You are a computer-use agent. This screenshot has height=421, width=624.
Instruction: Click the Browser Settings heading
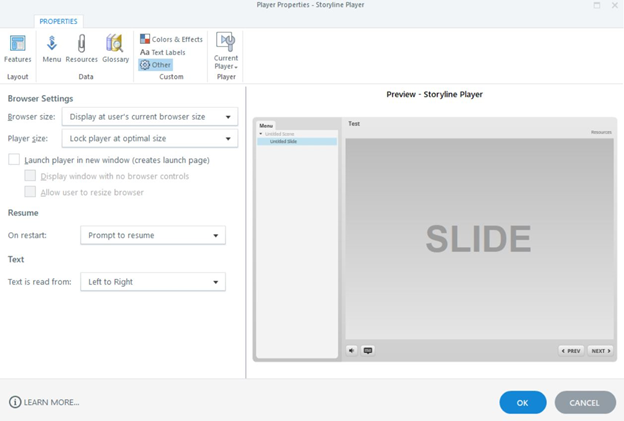pyautogui.click(x=41, y=98)
